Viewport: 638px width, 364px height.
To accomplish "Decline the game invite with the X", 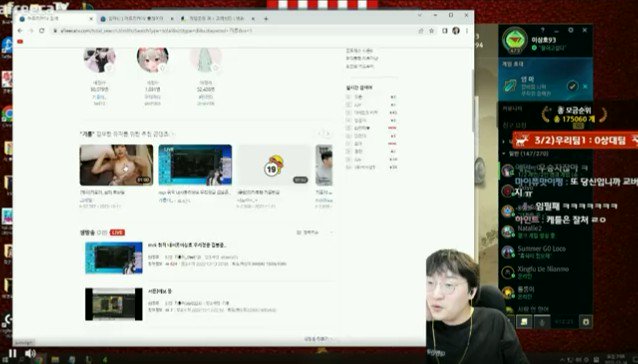I will (585, 86).
